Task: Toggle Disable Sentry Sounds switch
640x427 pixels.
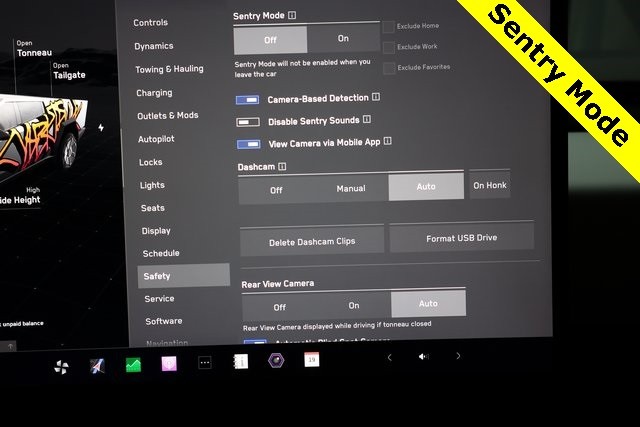Action: click(x=248, y=122)
